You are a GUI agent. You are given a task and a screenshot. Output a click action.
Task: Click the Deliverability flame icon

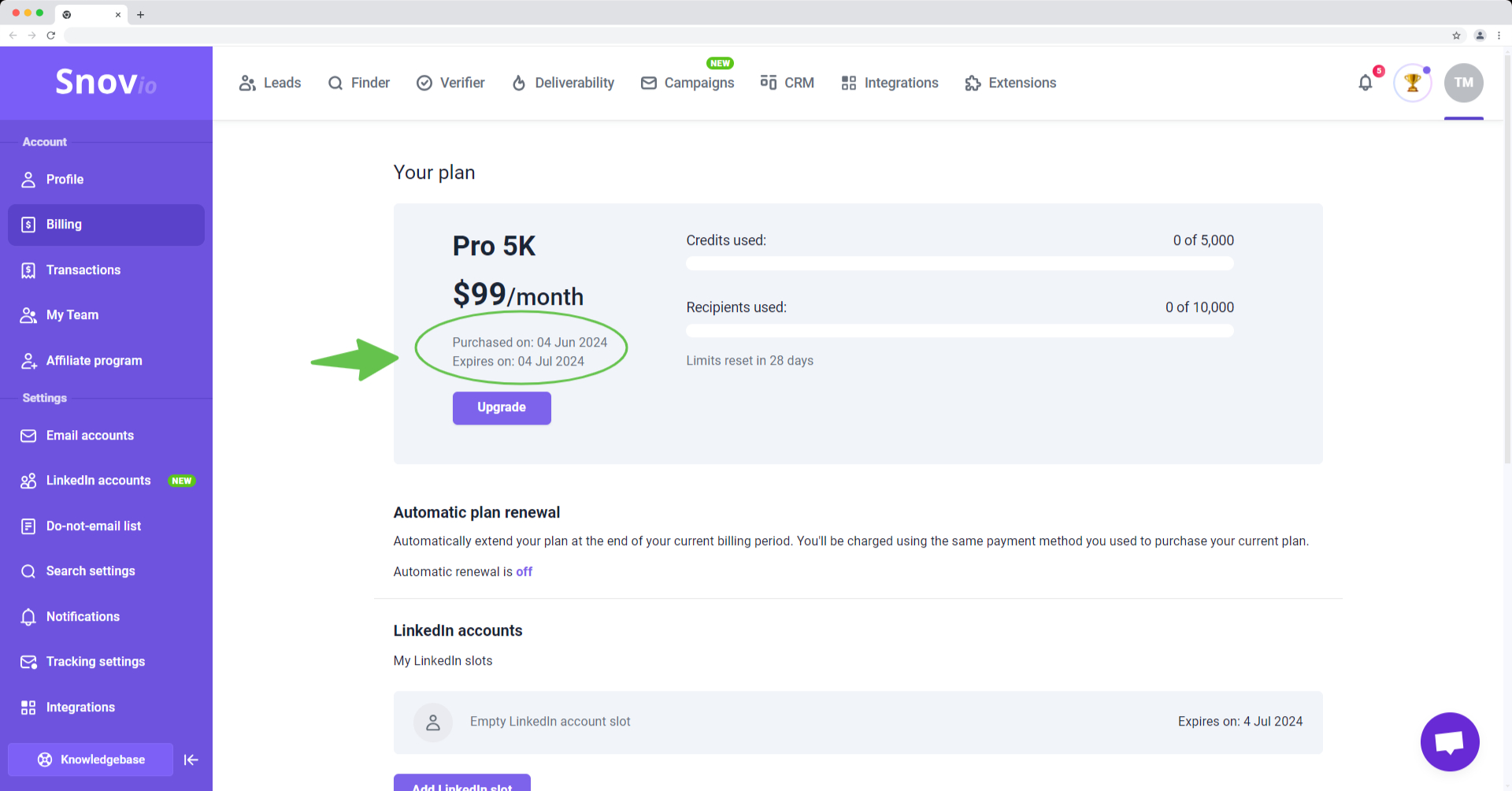[x=519, y=83]
